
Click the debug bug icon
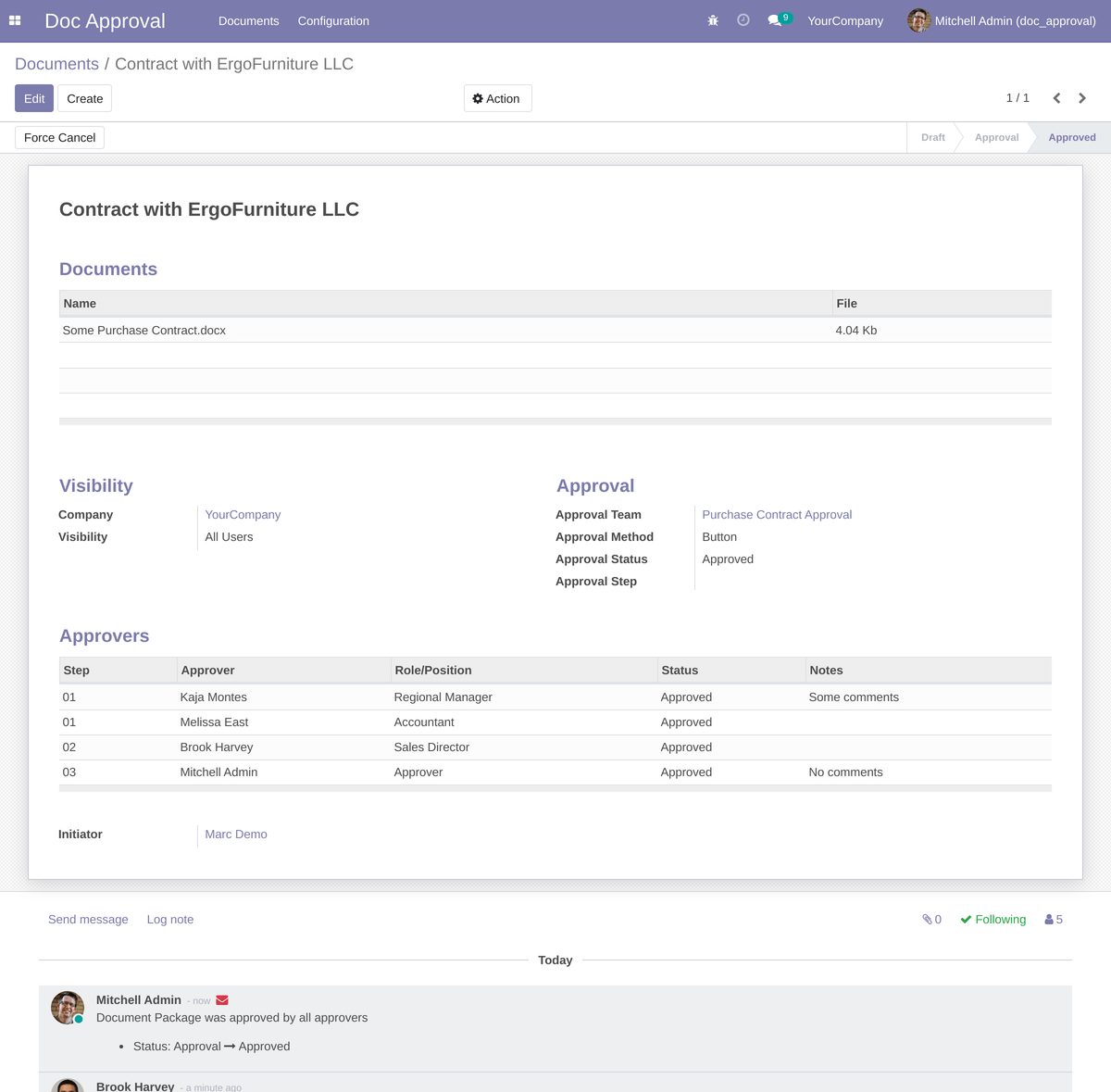point(713,20)
